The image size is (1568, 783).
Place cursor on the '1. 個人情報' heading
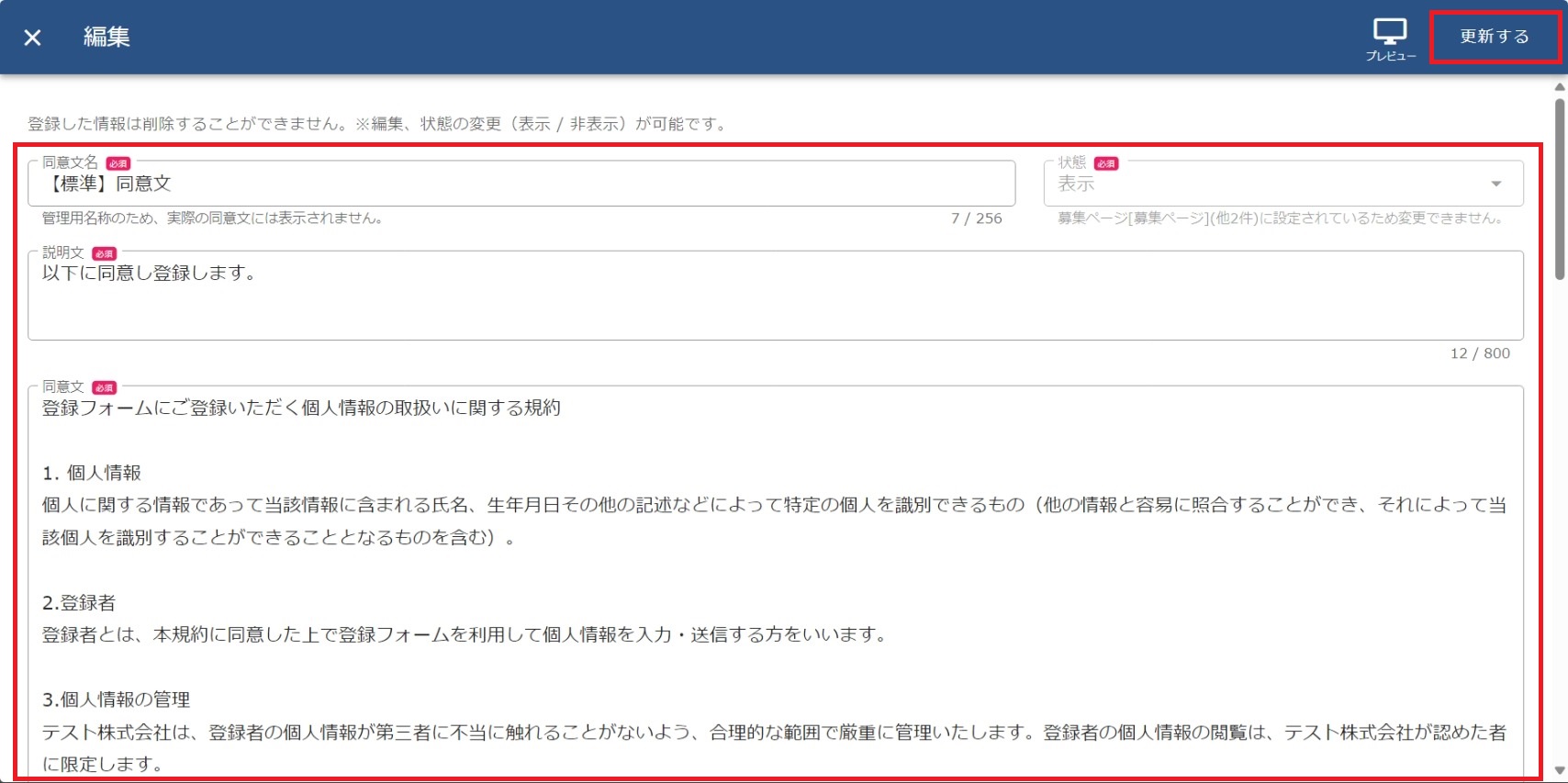pos(92,473)
